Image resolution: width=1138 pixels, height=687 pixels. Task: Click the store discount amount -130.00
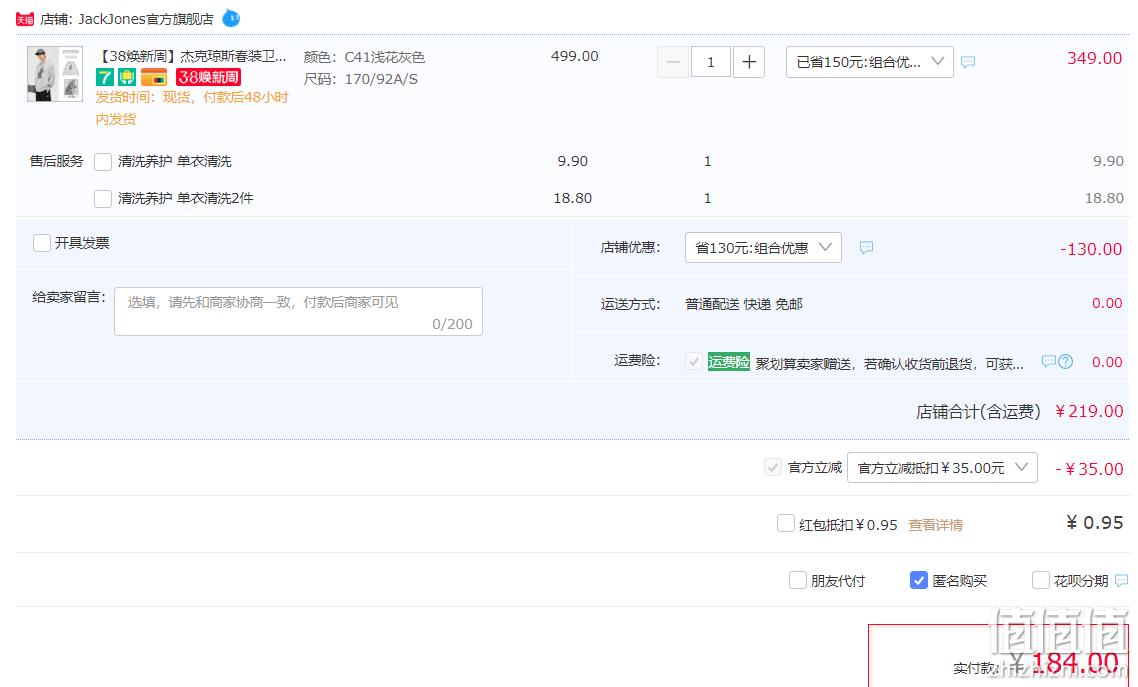(x=1091, y=249)
